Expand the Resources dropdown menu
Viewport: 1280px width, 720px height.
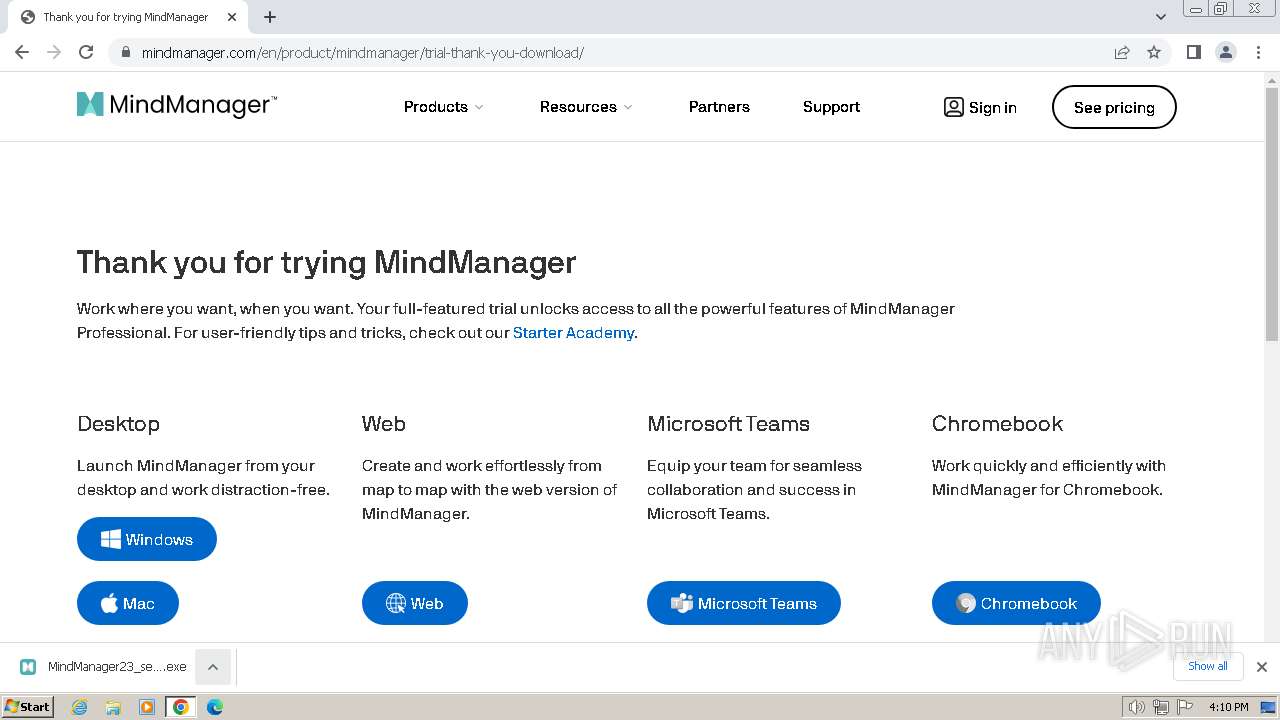[x=586, y=107]
